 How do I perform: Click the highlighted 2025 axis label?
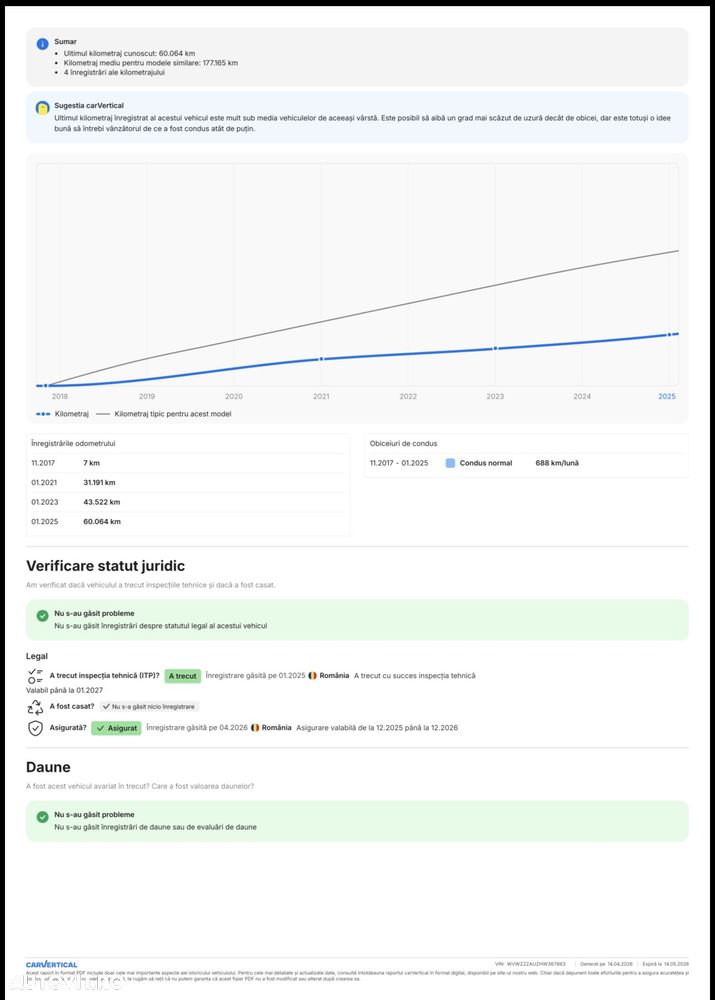pyautogui.click(x=667, y=397)
